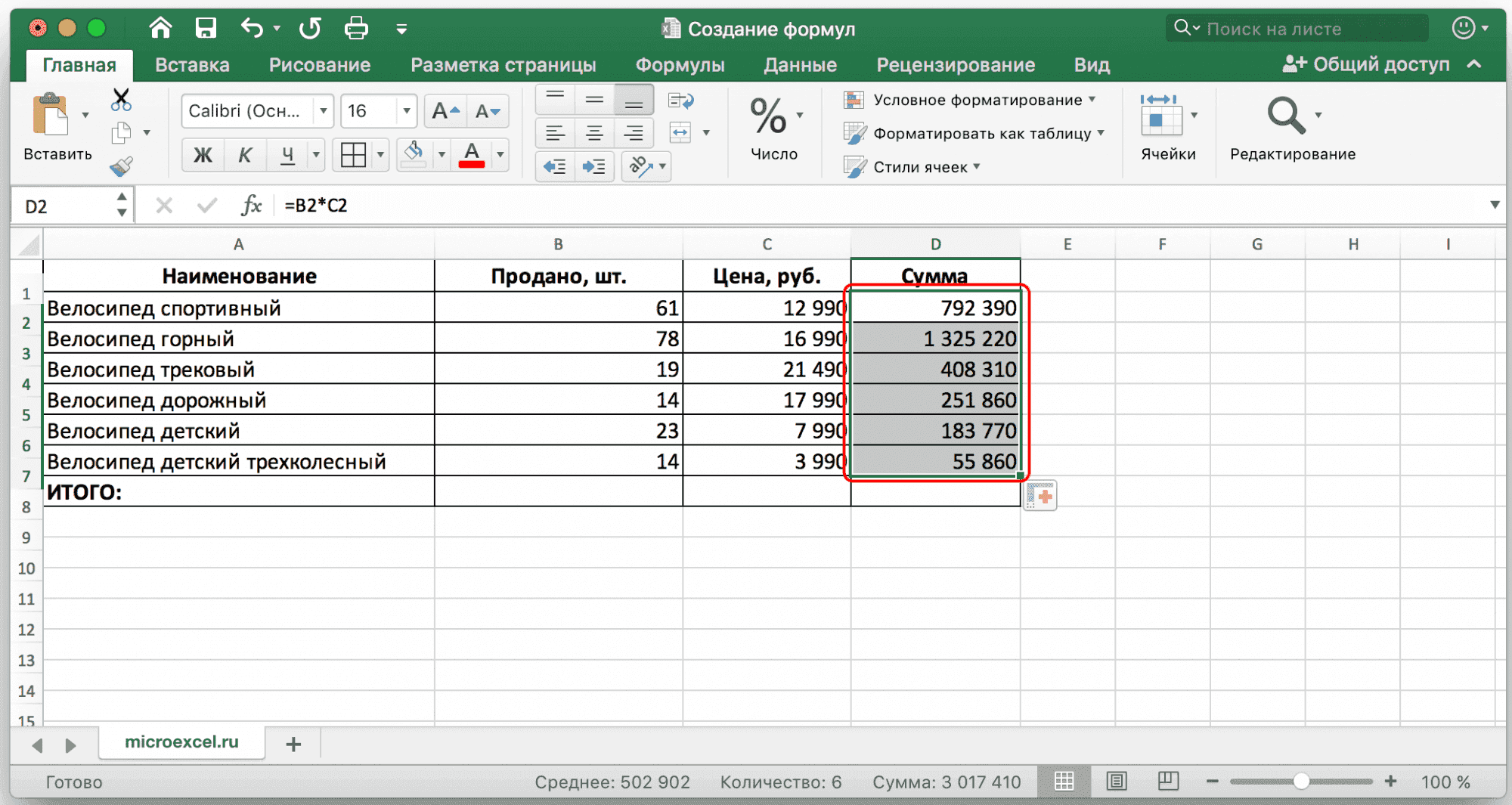Viewport: 1512px width, 805px height.
Task: Click the Format Painter brush icon
Action: click(121, 166)
